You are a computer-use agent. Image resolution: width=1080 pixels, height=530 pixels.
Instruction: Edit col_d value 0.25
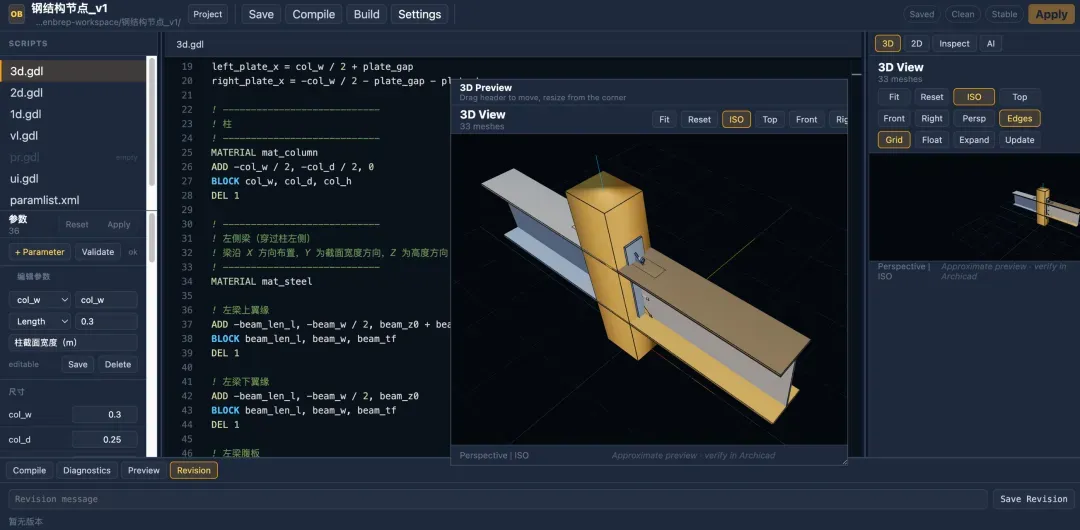tap(105, 439)
